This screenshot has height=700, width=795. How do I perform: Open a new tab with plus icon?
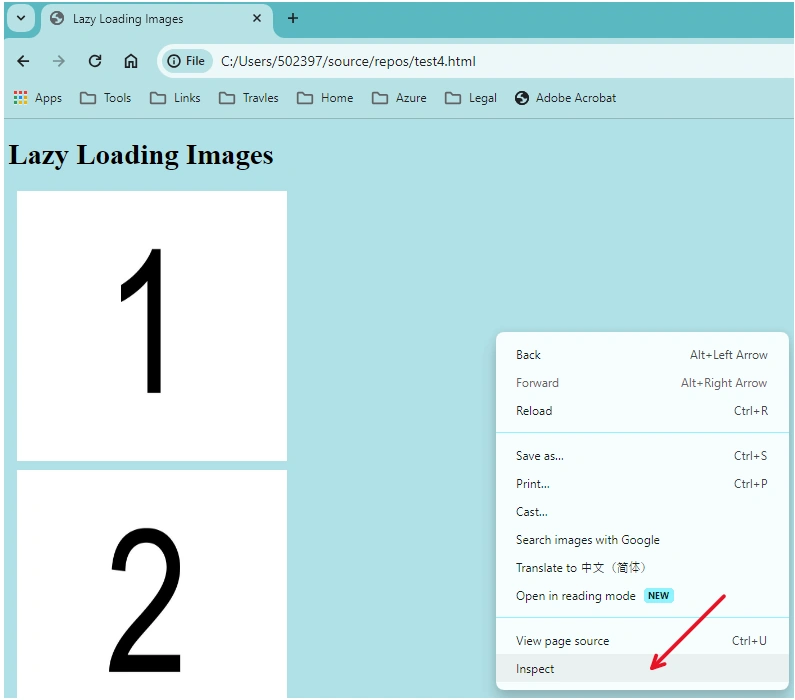pos(293,18)
